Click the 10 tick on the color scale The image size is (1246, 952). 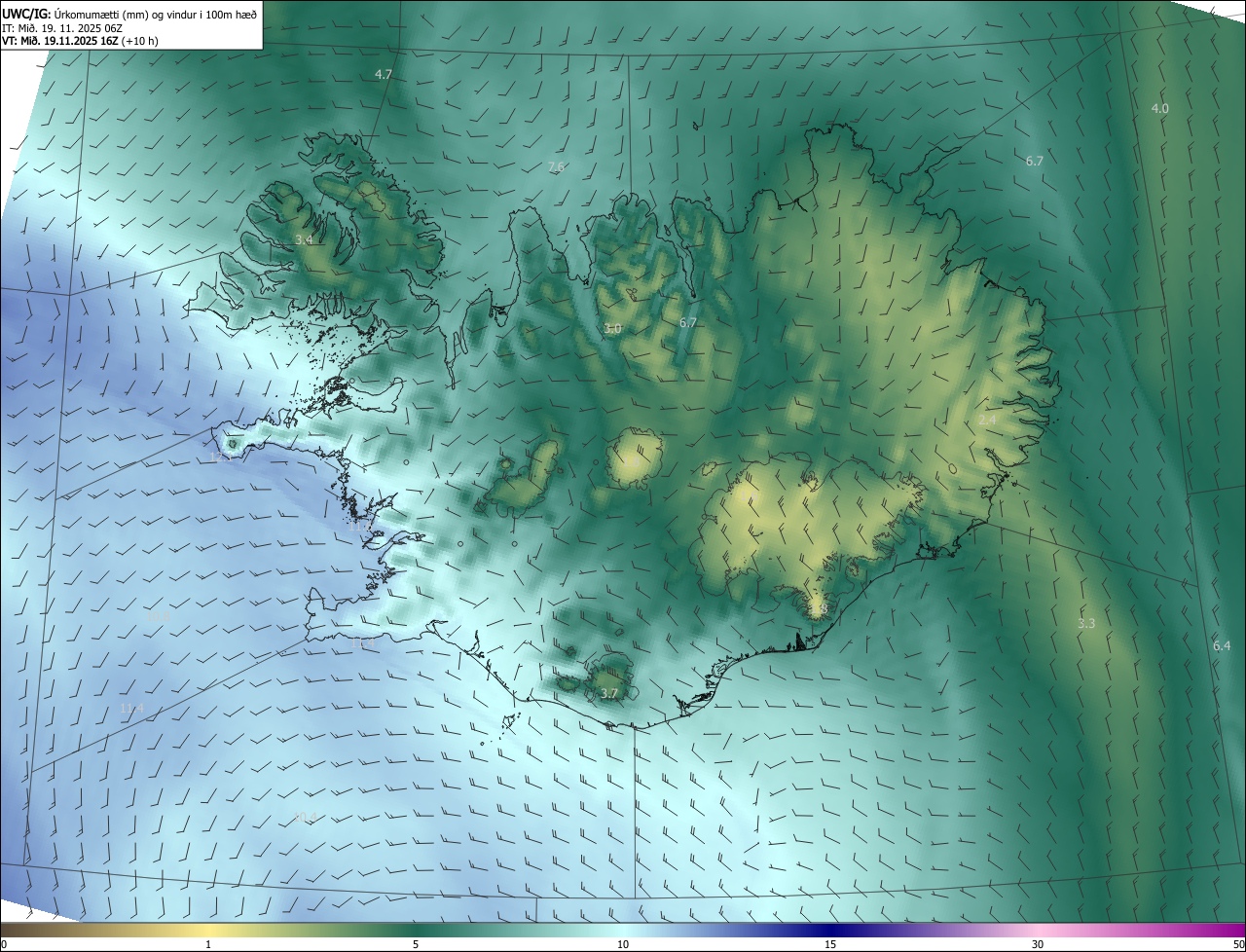[x=623, y=944]
